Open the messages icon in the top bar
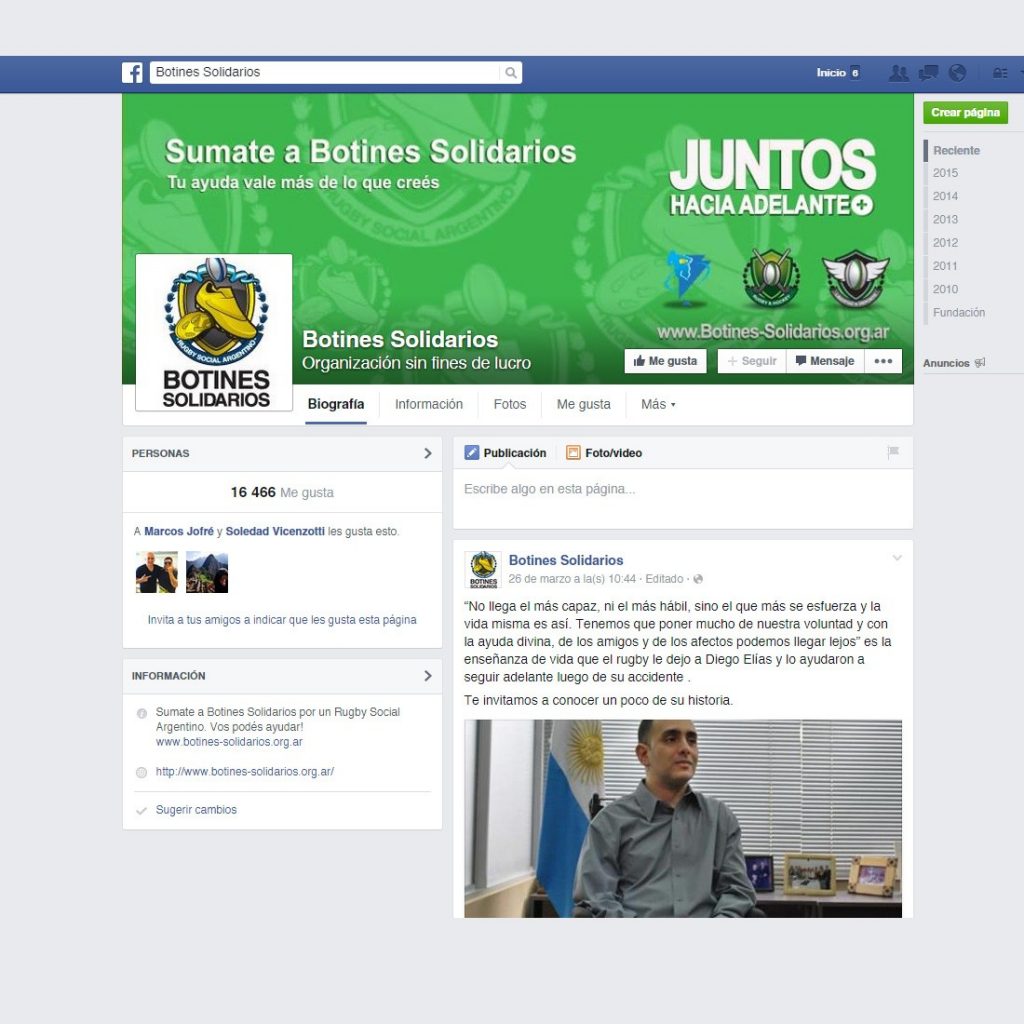 (x=927, y=73)
